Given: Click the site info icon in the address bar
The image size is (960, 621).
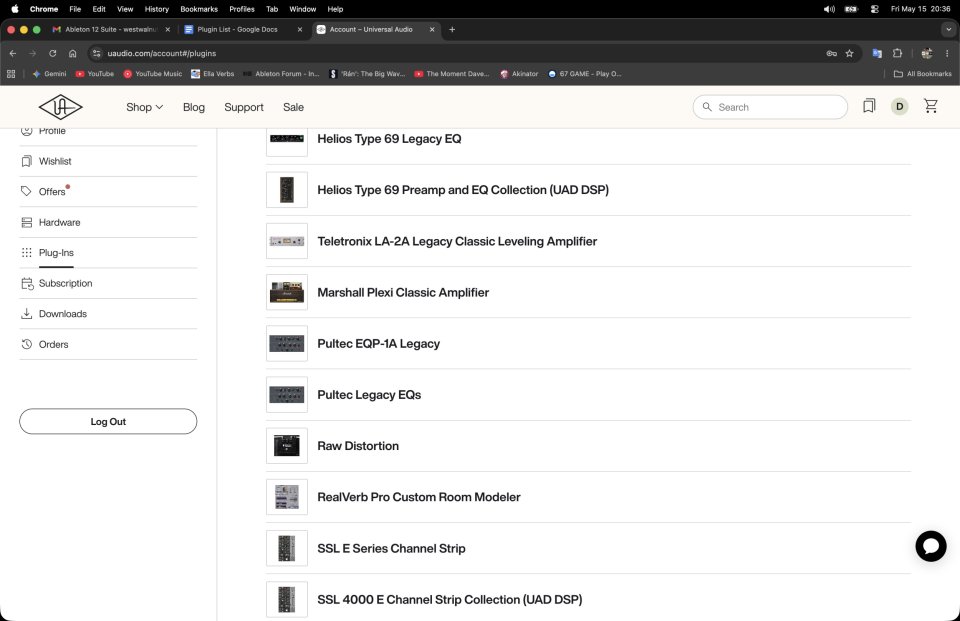Looking at the screenshot, I should click(x=96, y=53).
